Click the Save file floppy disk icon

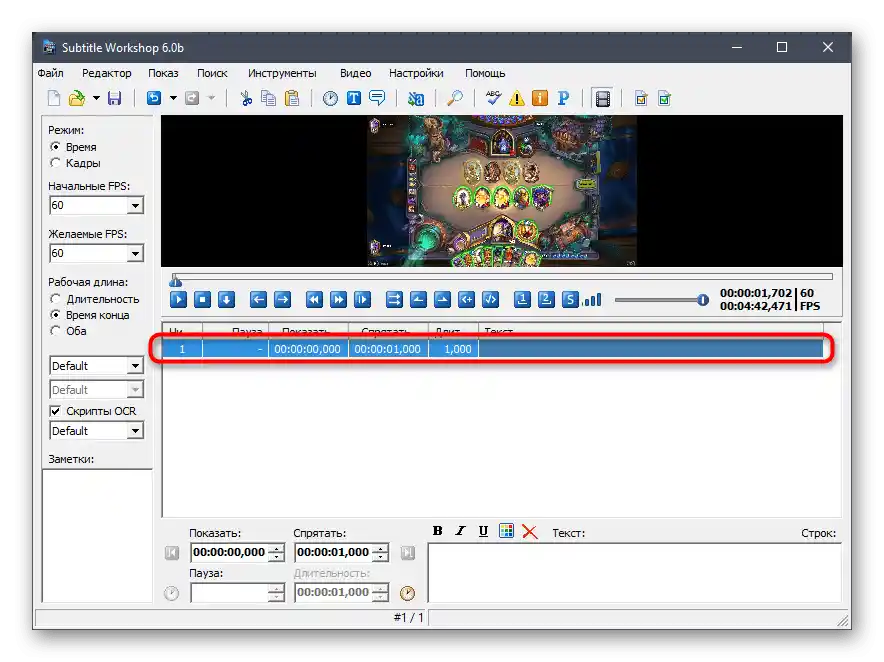(x=114, y=98)
